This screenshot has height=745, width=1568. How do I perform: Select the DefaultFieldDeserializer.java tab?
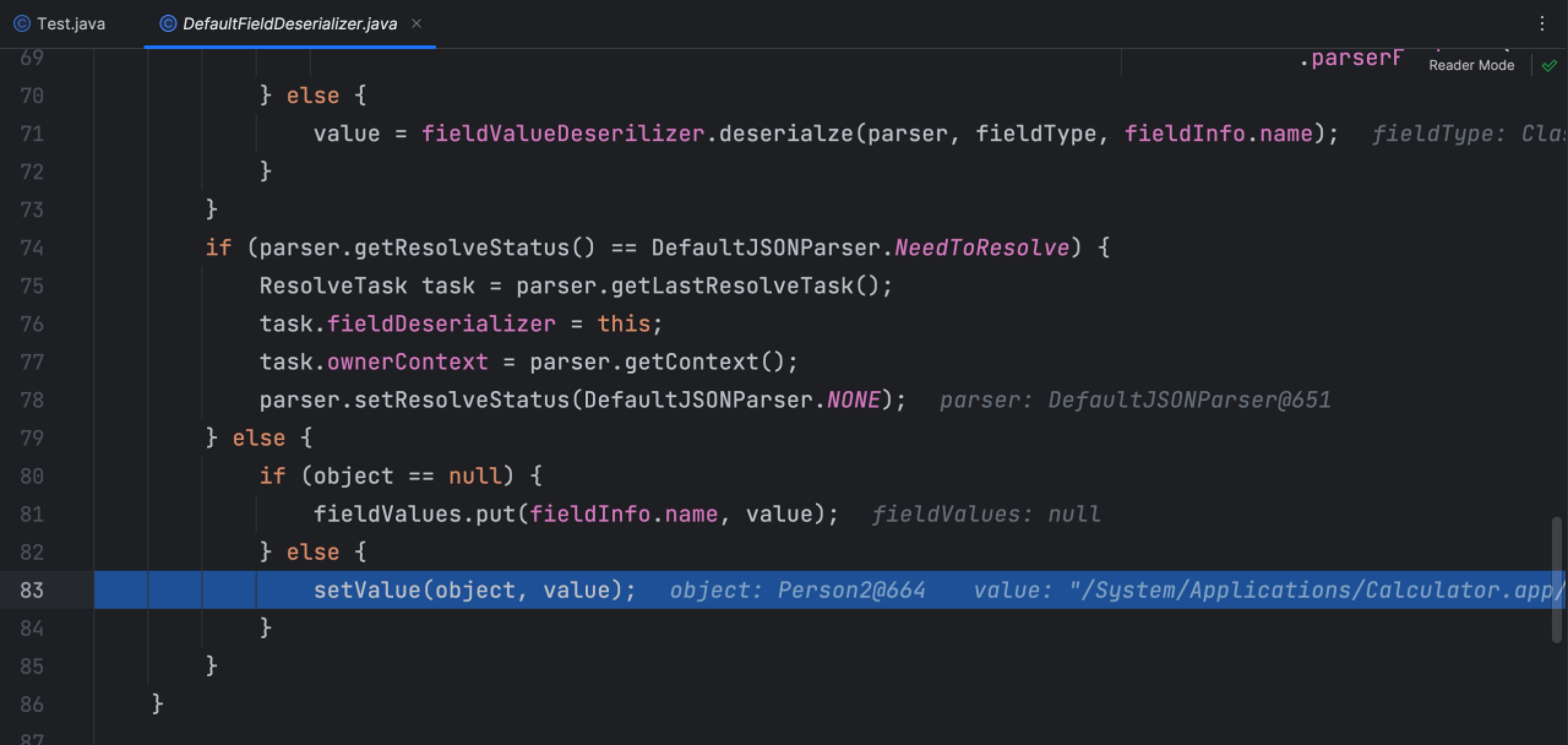[290, 24]
